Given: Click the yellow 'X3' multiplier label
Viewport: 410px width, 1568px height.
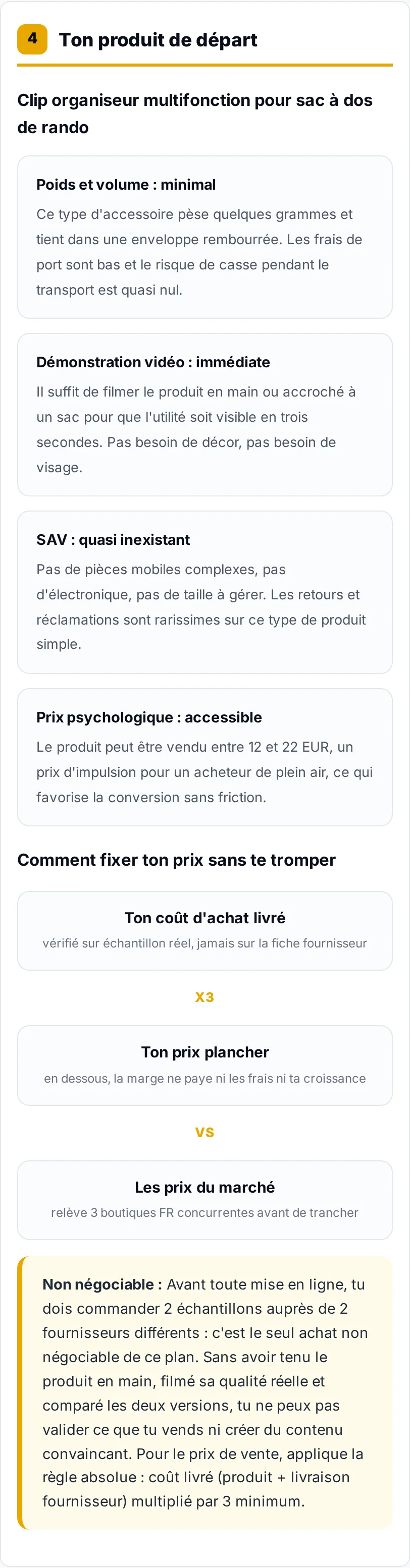Looking at the screenshot, I should click(x=204, y=997).
